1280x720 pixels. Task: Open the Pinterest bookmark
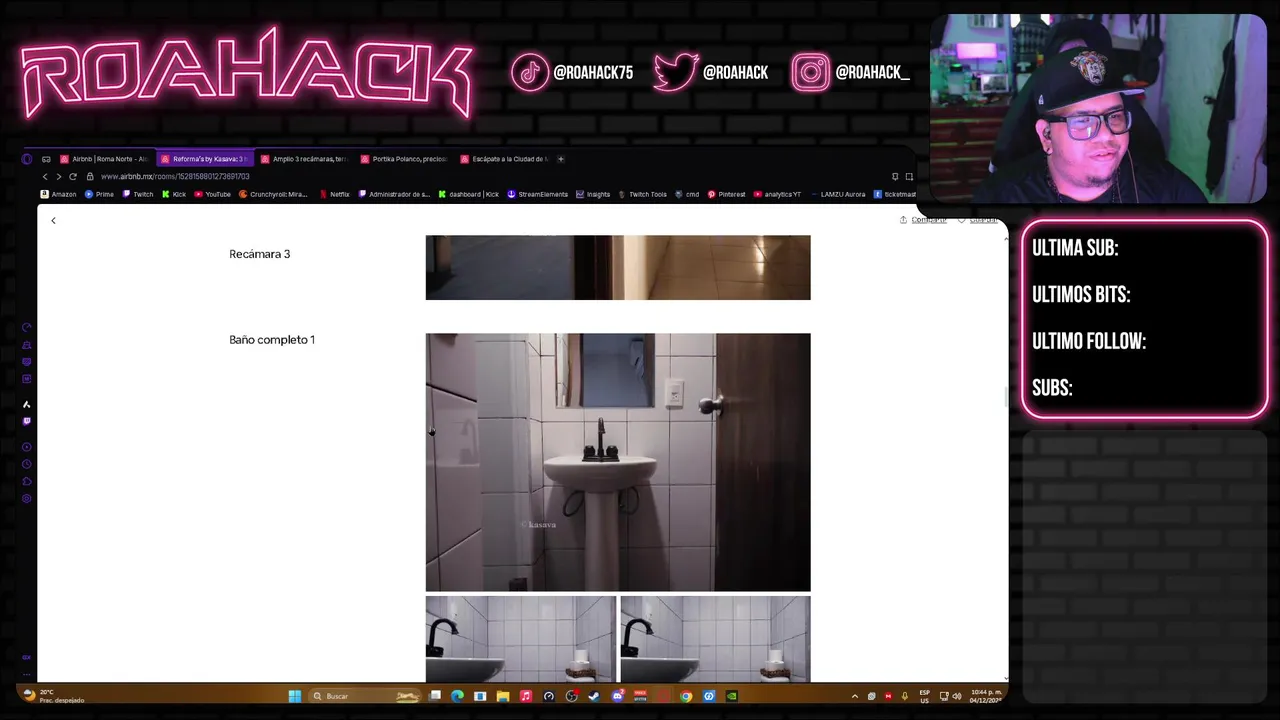(727, 194)
